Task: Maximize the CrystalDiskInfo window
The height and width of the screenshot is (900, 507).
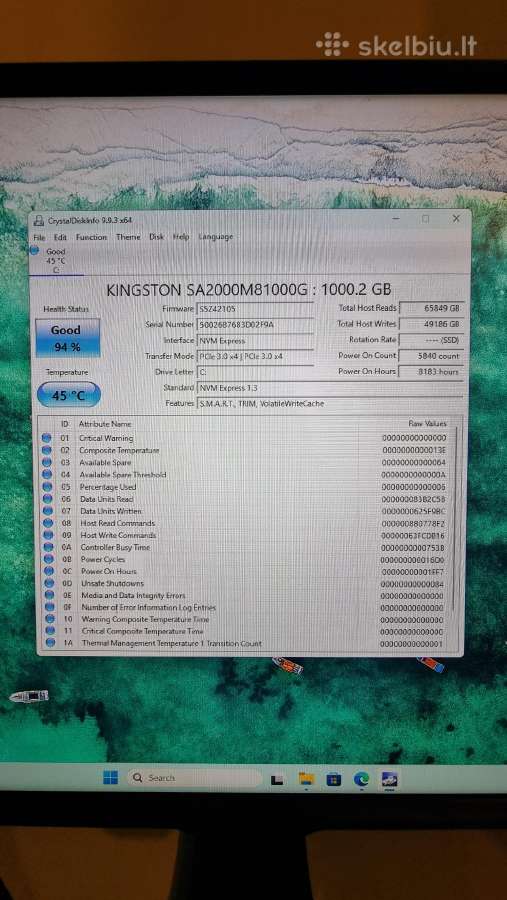Action: (425, 219)
